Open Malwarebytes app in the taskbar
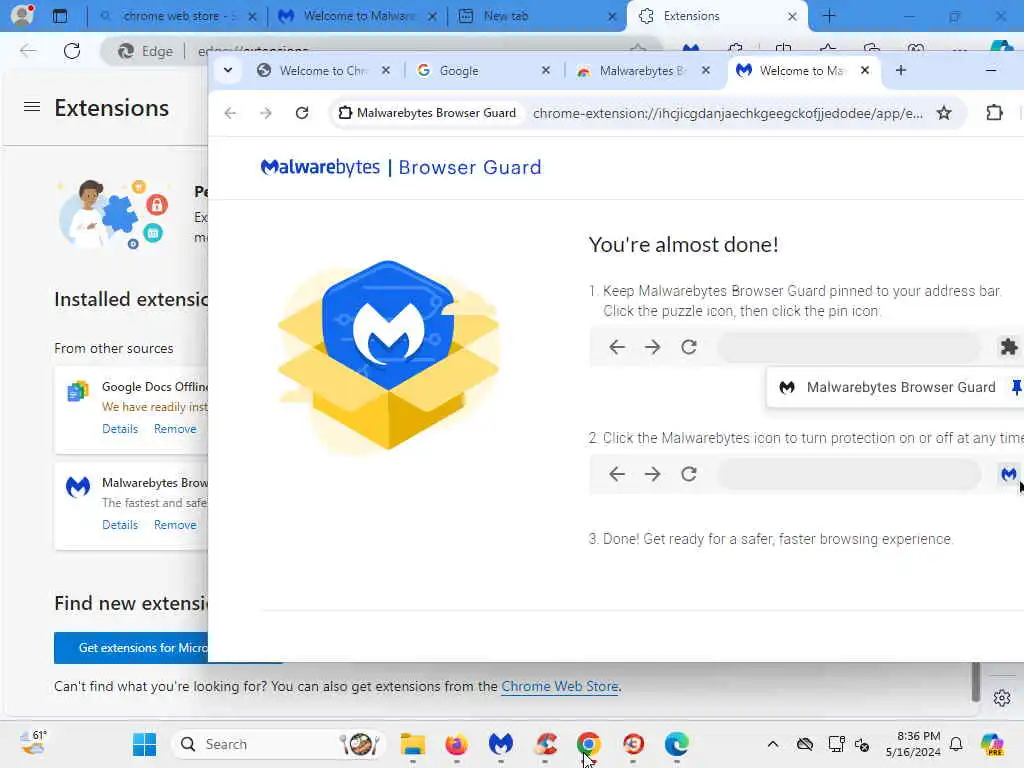 coord(501,744)
